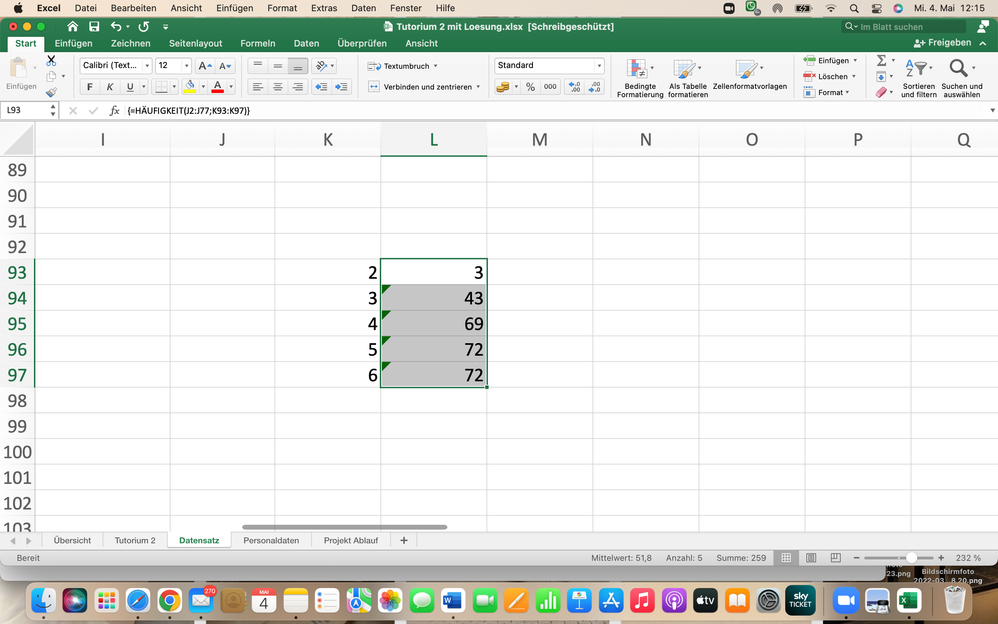Increase indent
This screenshot has height=624, width=998.
[x=342, y=87]
